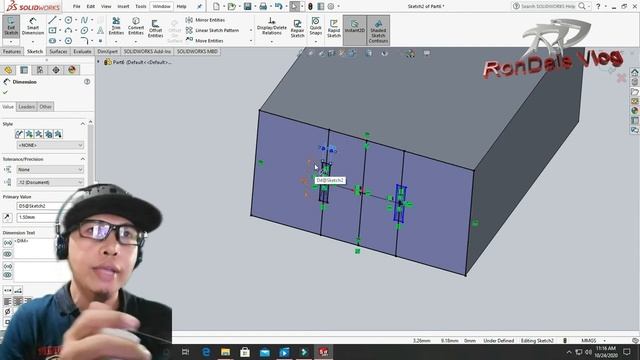Click the Exit Sketch button

(11, 27)
